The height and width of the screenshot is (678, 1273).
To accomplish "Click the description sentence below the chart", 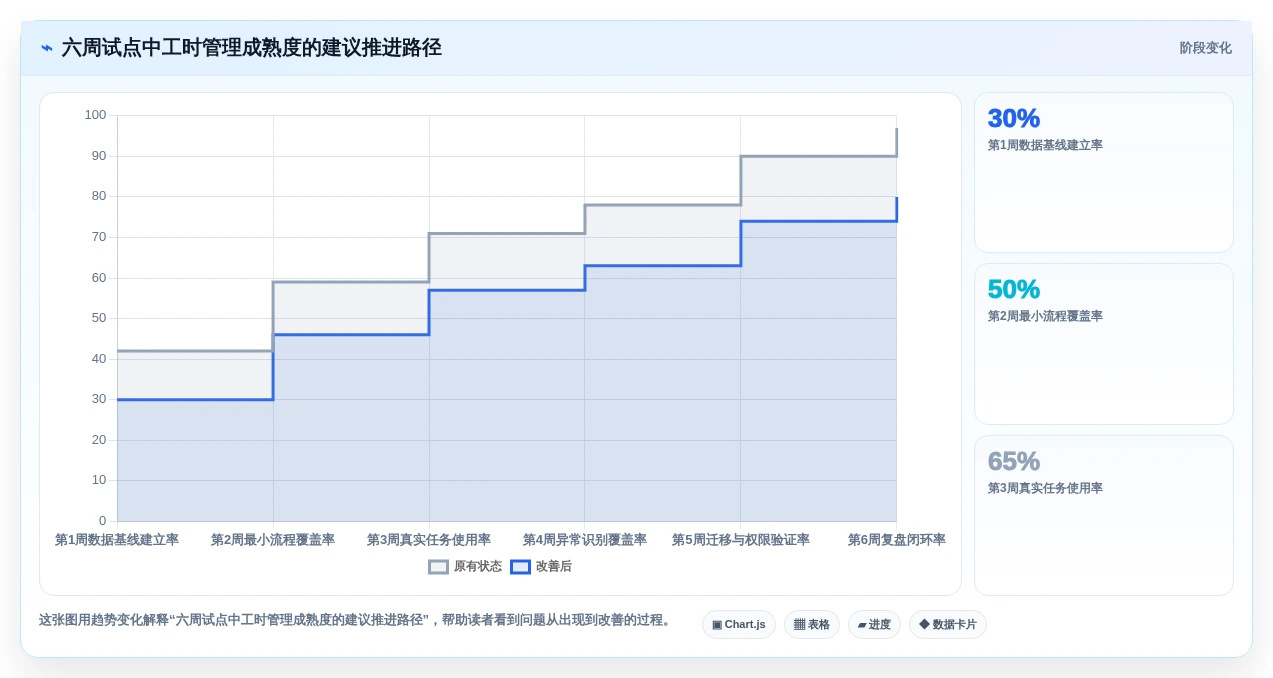I will (x=357, y=620).
